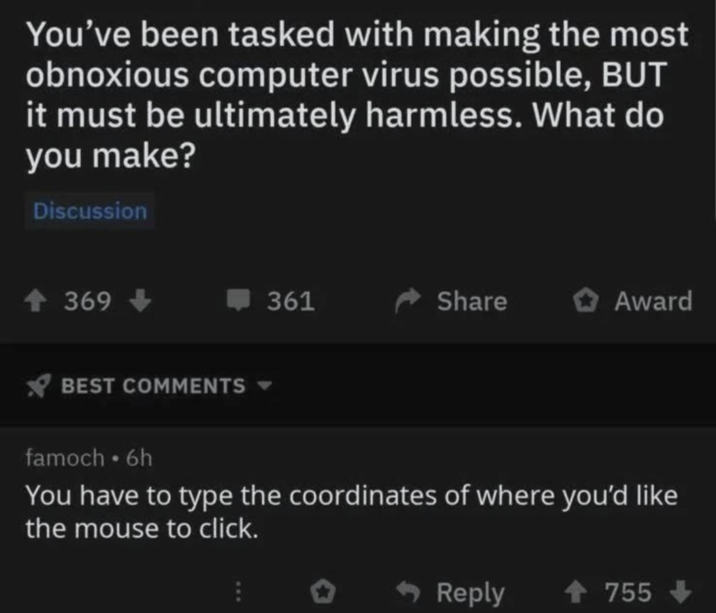Click the Award badge icon on post
Image resolution: width=716 pixels, height=613 pixels.
[585, 301]
